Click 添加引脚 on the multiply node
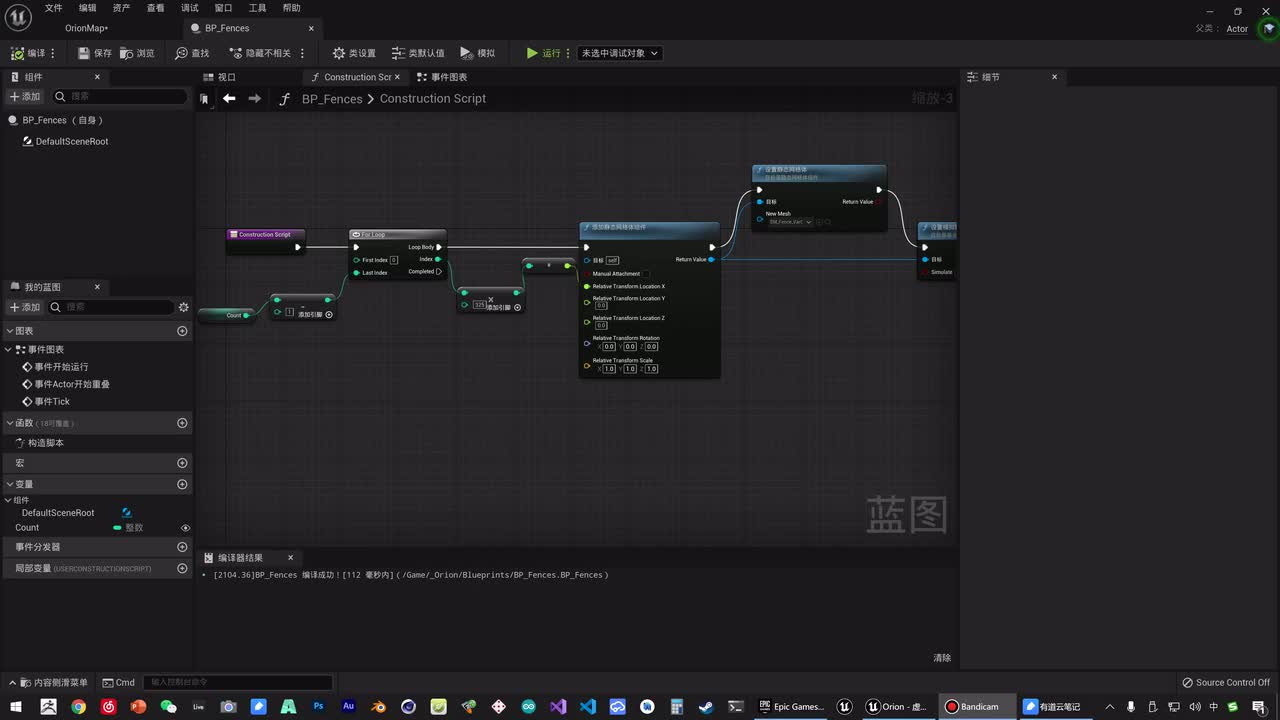1280x720 pixels. [503, 307]
